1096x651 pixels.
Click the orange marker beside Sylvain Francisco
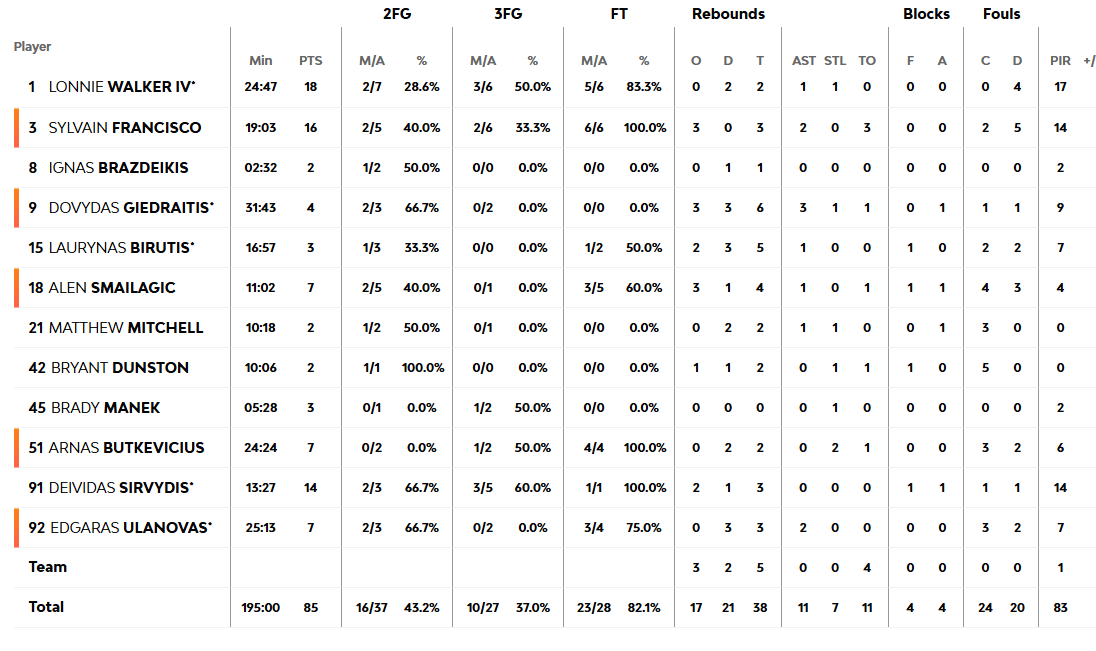[16, 128]
